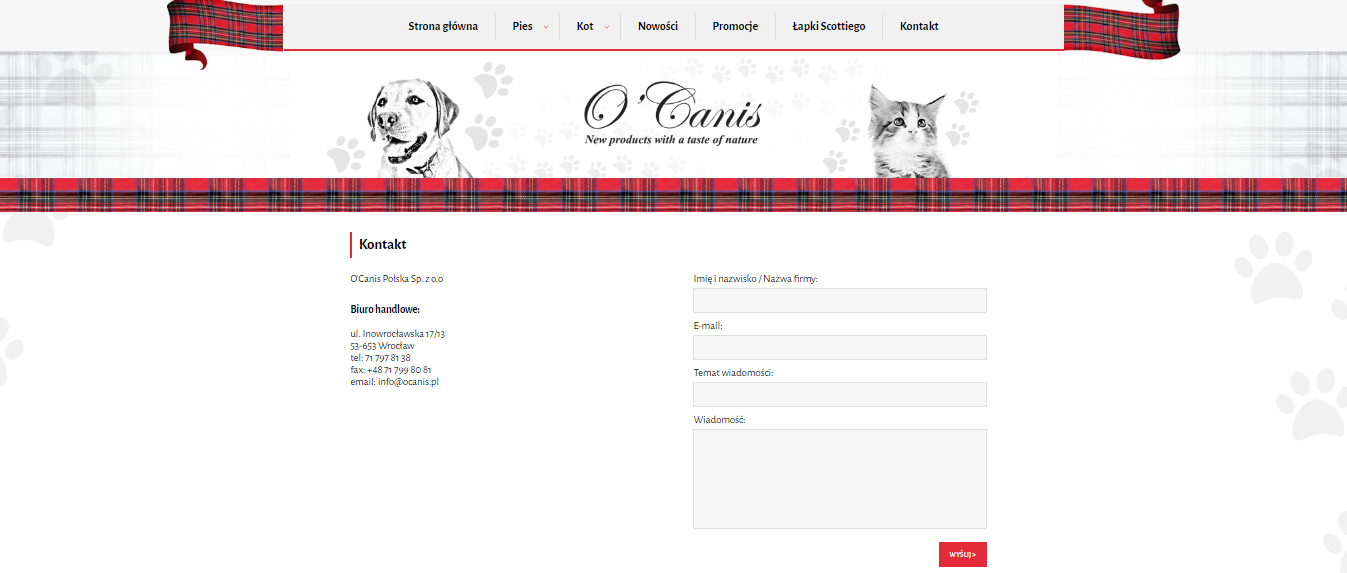Click into the E-mail input field
The image size is (1347, 573).
[x=840, y=347]
